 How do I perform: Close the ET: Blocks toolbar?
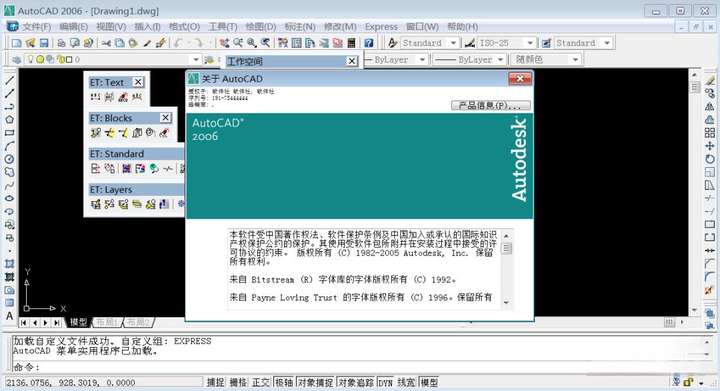tap(166, 118)
